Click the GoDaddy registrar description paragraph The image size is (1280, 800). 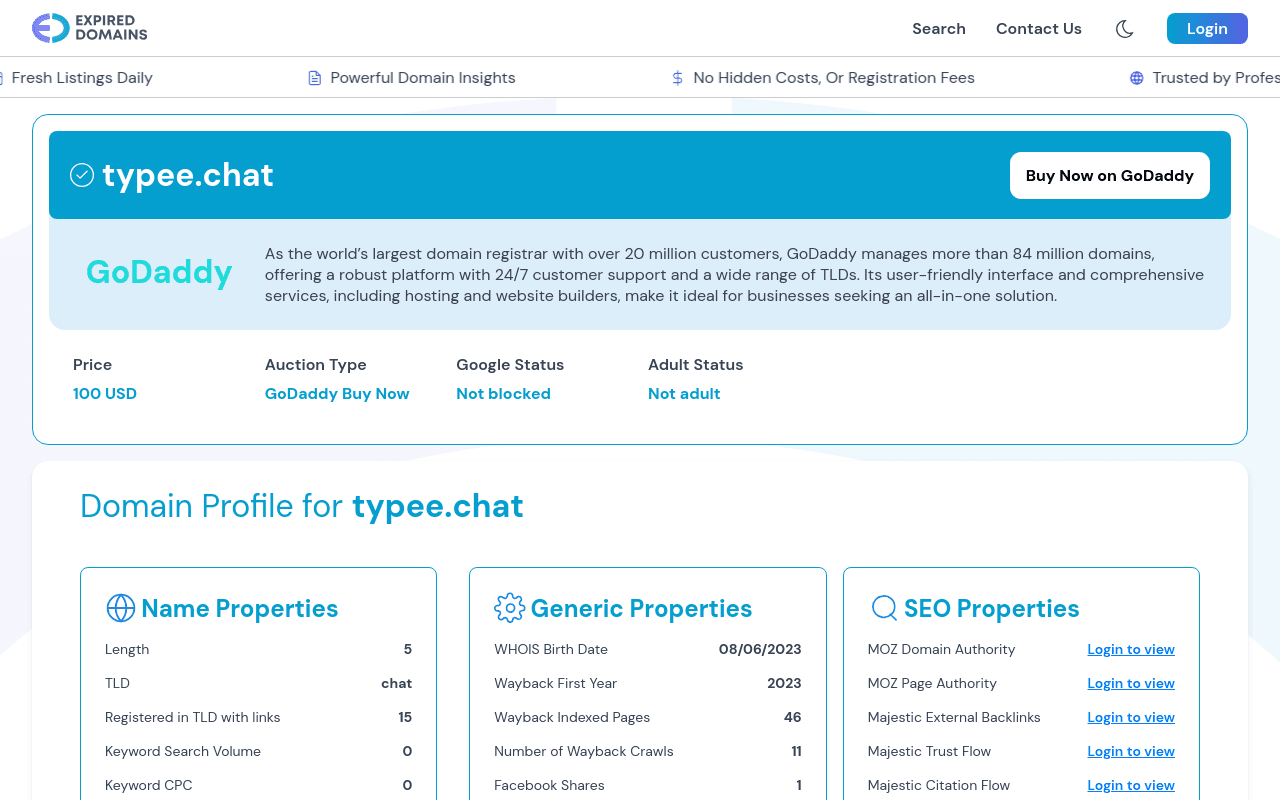735,275
